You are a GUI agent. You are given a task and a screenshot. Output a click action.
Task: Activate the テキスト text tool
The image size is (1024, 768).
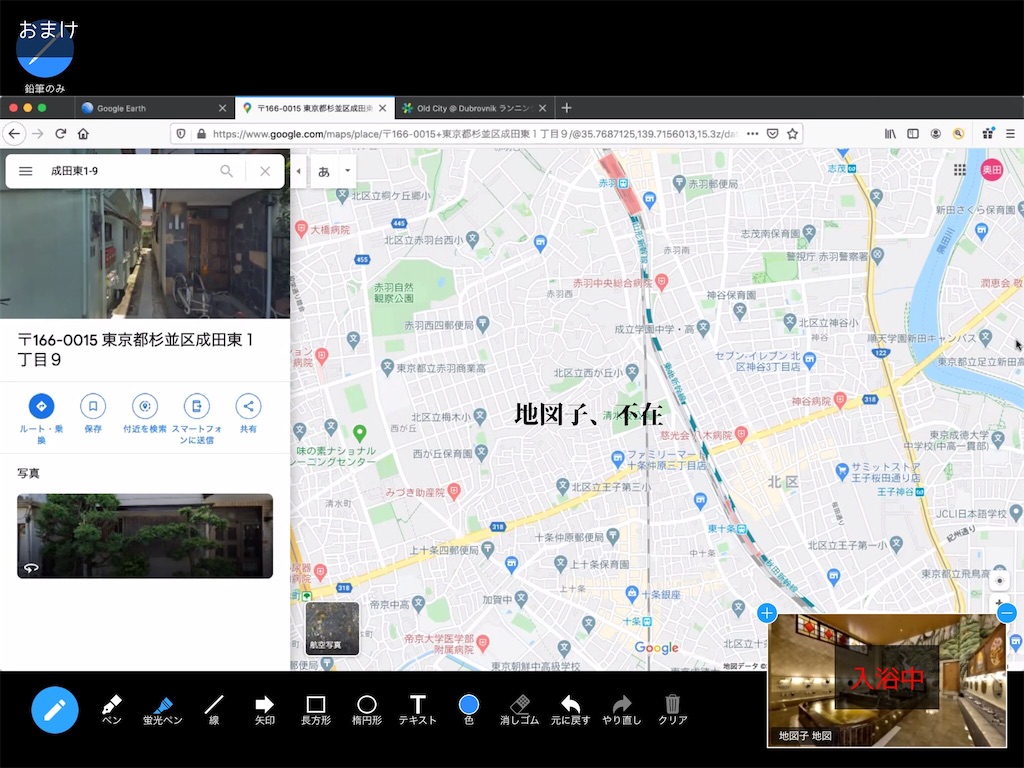[417, 709]
